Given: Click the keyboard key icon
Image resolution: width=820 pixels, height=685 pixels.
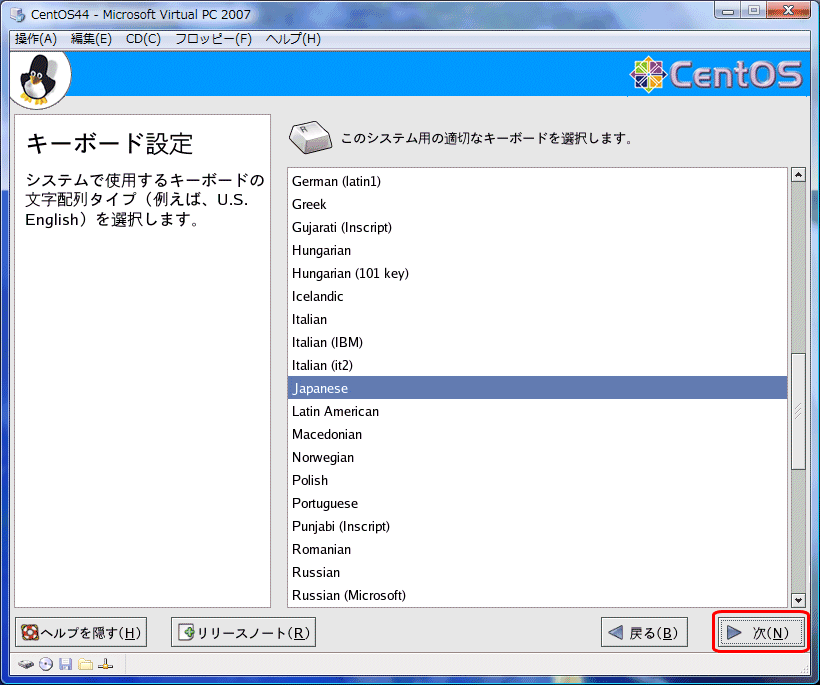Looking at the screenshot, I should (310, 138).
